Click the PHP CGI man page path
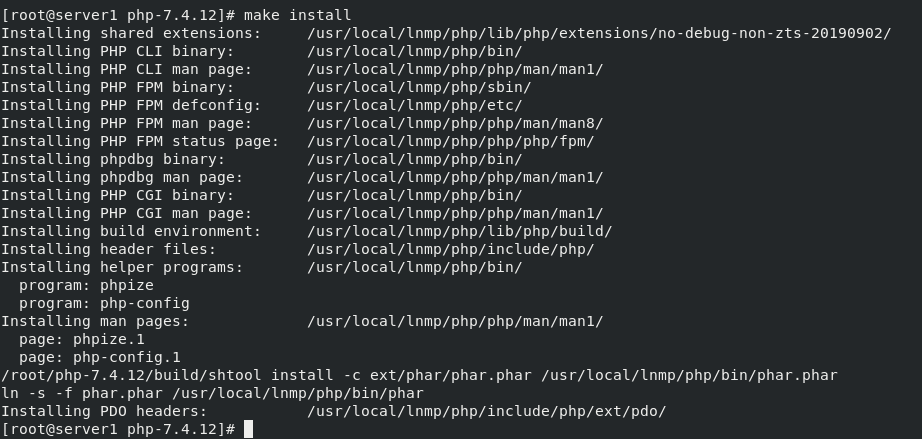This screenshot has height=439, width=922. 455,213
